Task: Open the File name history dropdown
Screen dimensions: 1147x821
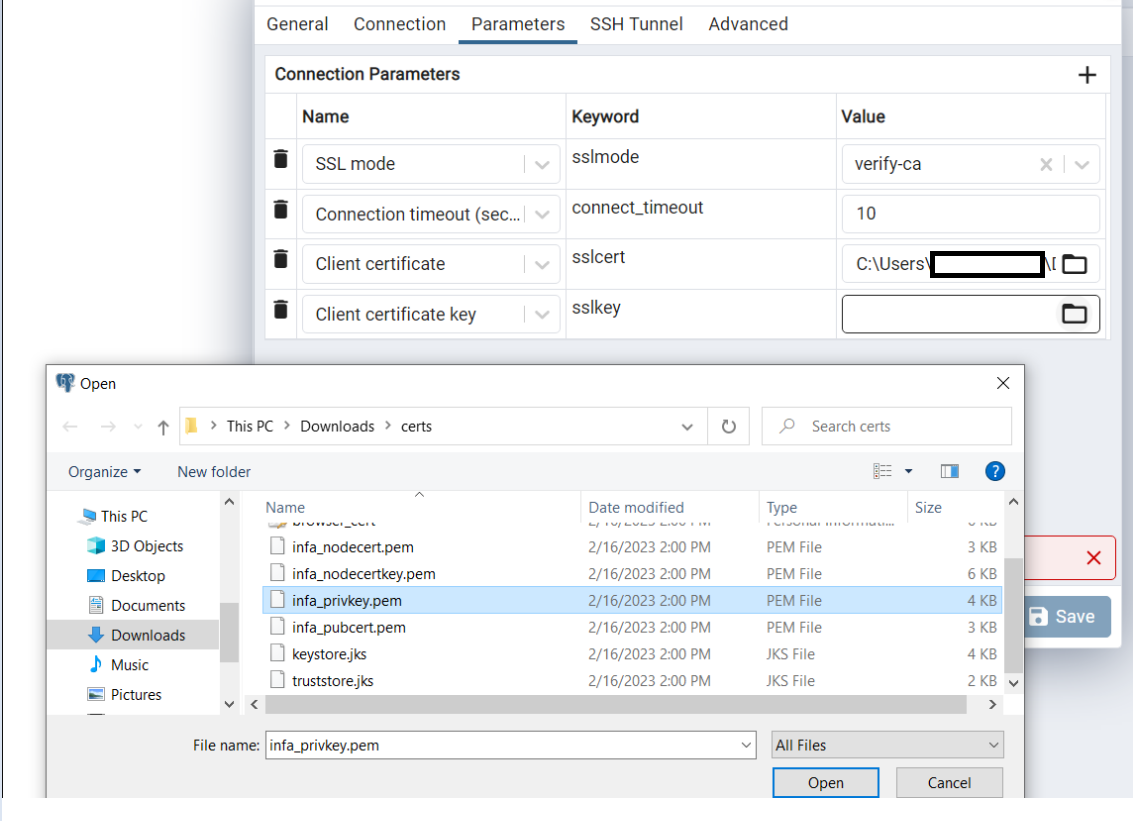Action: (x=746, y=745)
